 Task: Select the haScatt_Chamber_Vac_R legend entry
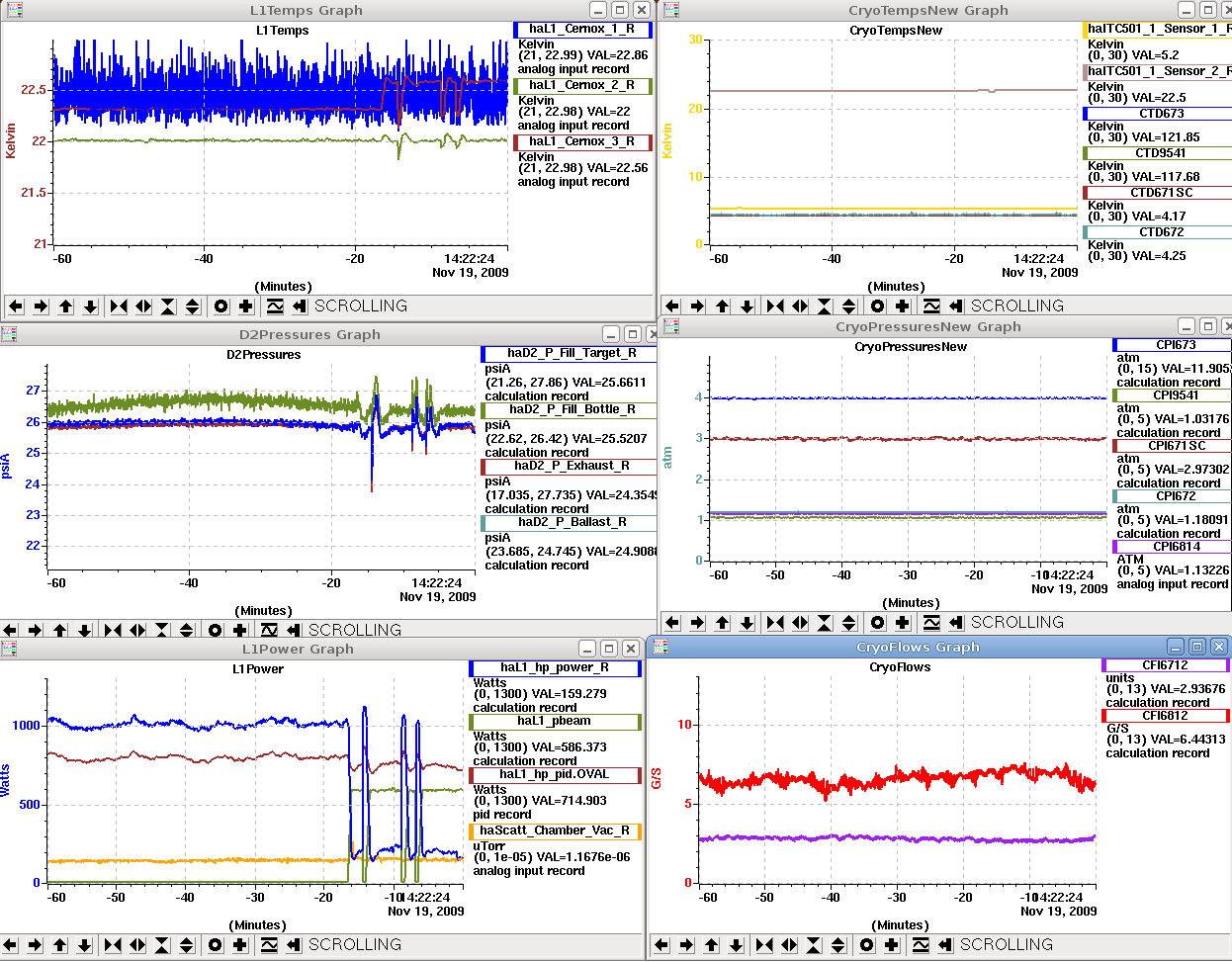pos(555,831)
